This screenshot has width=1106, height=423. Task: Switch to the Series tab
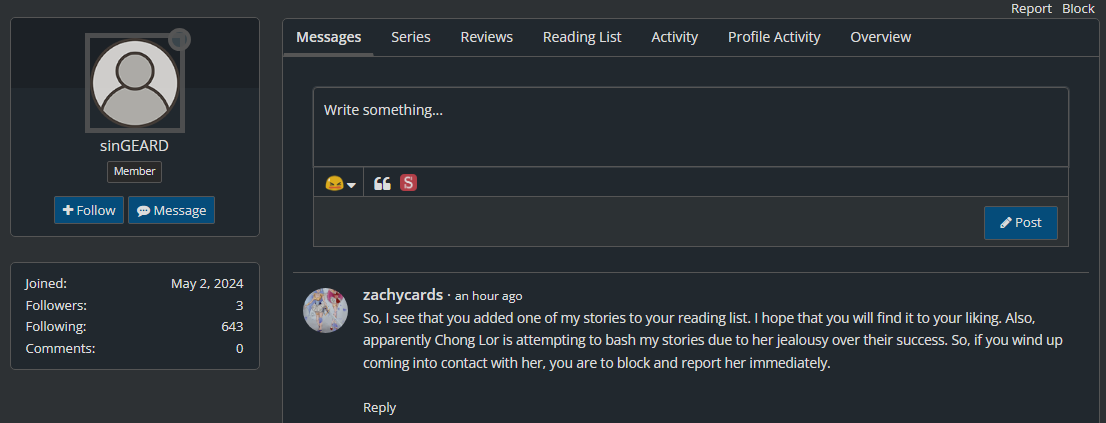pos(411,37)
